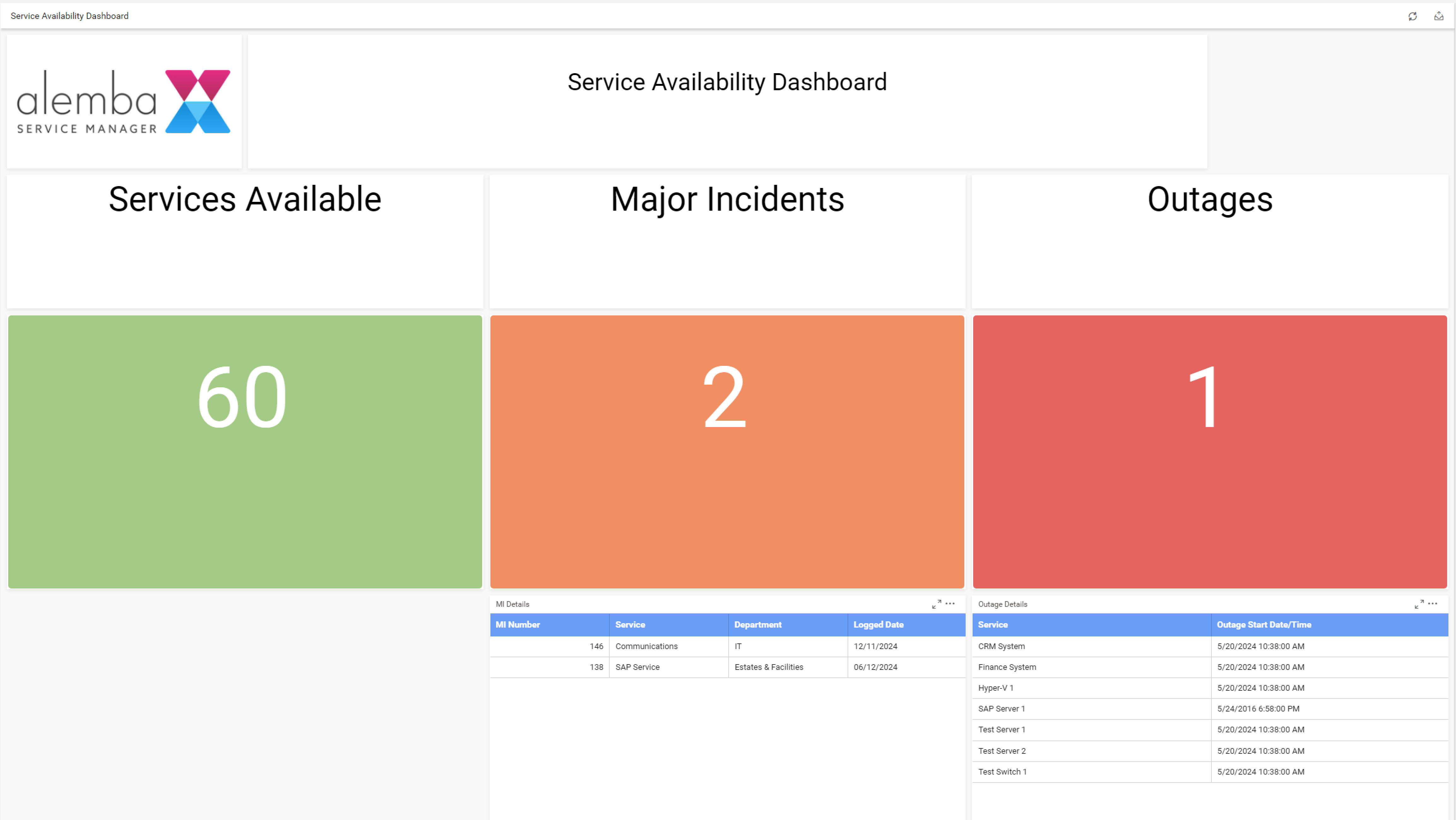1456x820 pixels.
Task: Select the Service Availability Dashboard breadcrumb title
Action: tap(69, 15)
